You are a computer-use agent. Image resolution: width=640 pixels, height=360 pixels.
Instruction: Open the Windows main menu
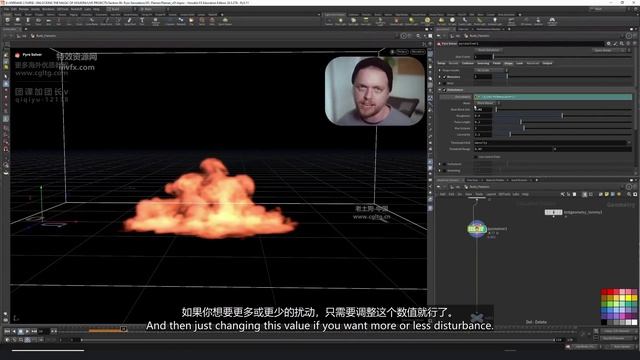48,9
